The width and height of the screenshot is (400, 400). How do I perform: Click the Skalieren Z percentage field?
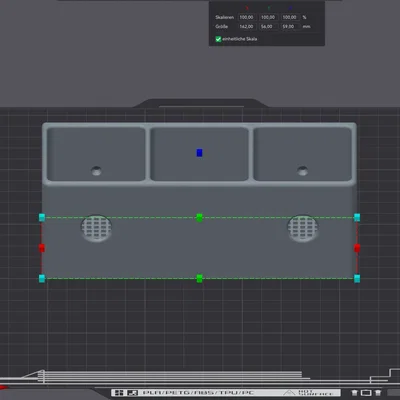coord(289,17)
